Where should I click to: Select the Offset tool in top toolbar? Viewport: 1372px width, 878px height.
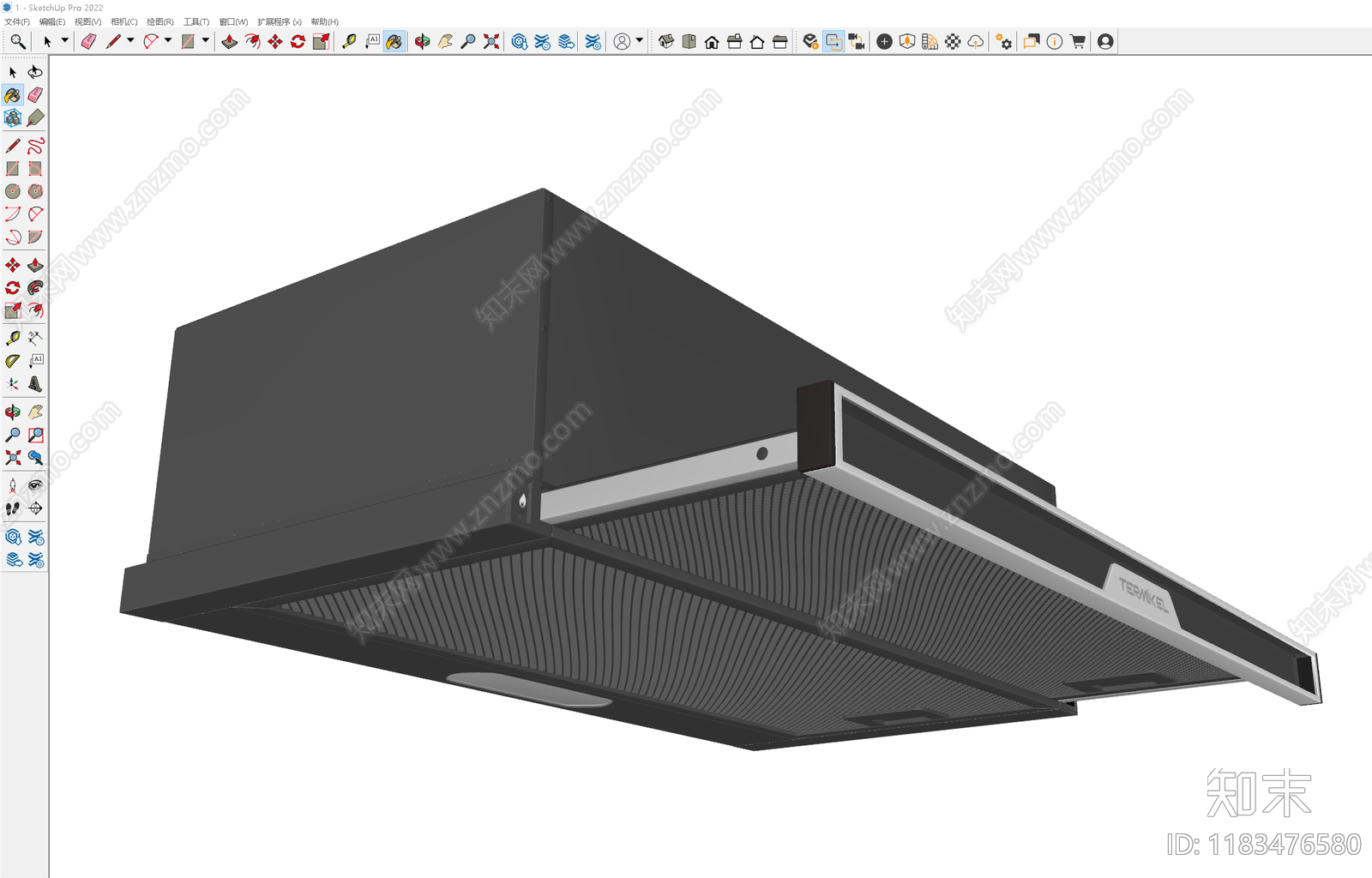(x=252, y=41)
